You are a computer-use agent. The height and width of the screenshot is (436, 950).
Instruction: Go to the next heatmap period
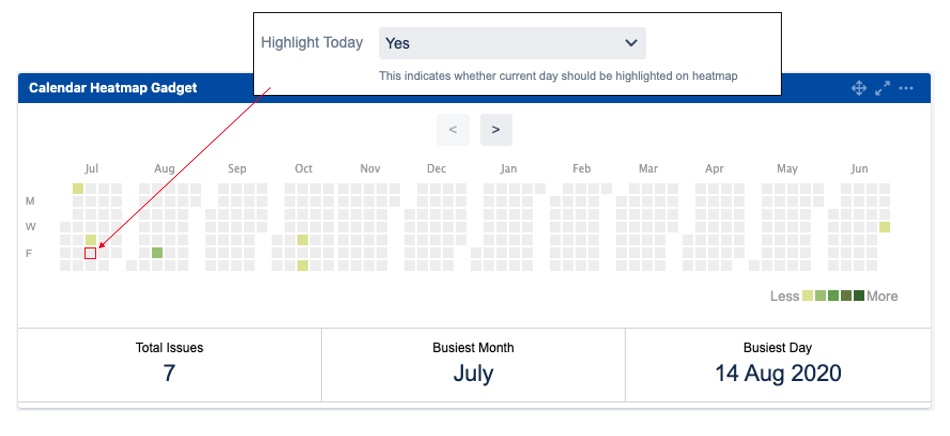(x=496, y=130)
